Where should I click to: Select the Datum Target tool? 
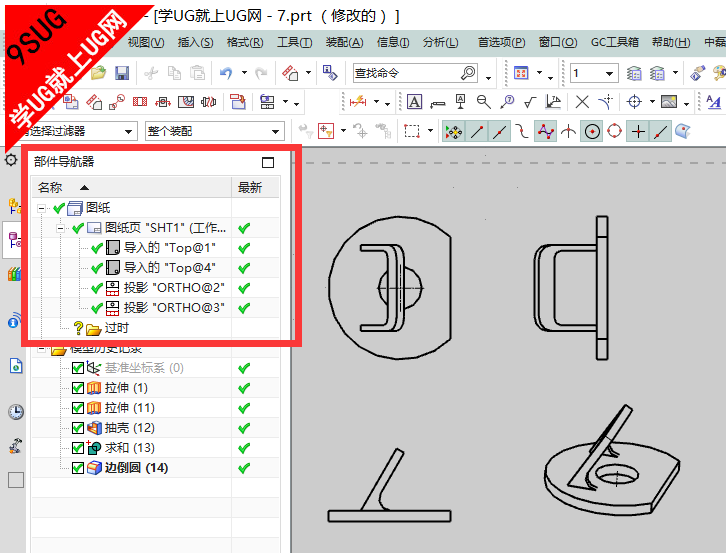(484, 101)
